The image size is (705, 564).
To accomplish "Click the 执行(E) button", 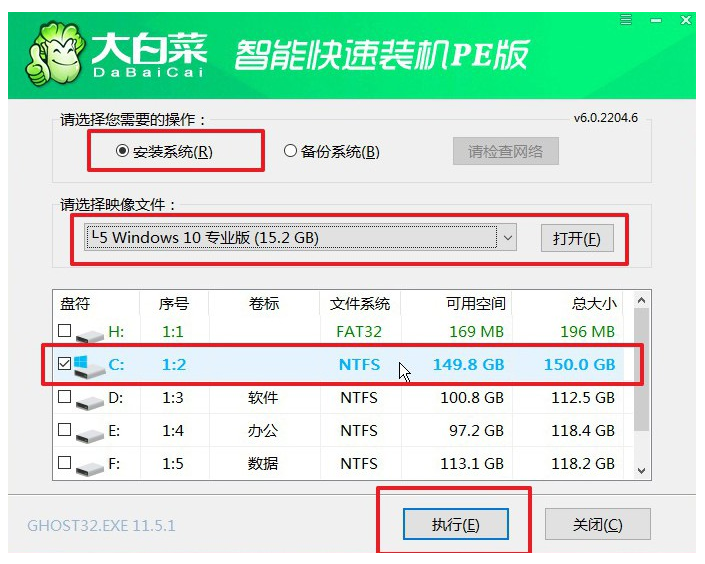I will (455, 524).
